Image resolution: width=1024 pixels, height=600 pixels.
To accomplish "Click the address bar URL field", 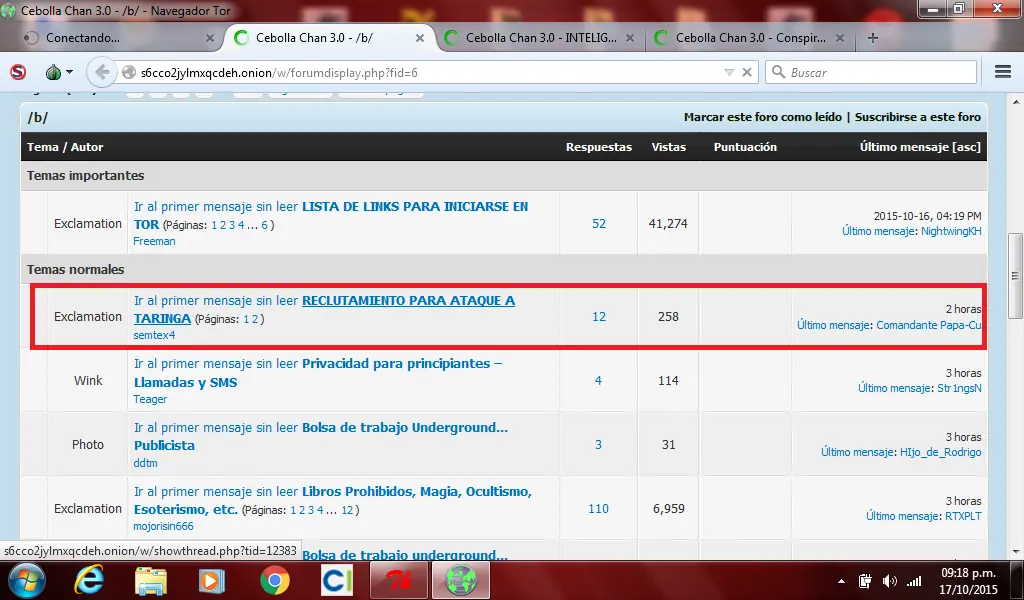I will (x=431, y=72).
